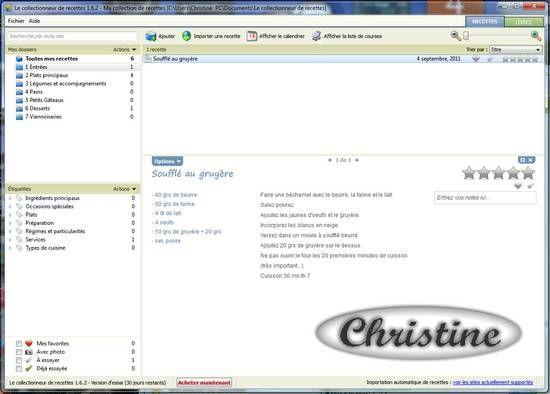Click the camera Avec photo icon
Viewport: 550px width, 394px height.
click(29, 352)
